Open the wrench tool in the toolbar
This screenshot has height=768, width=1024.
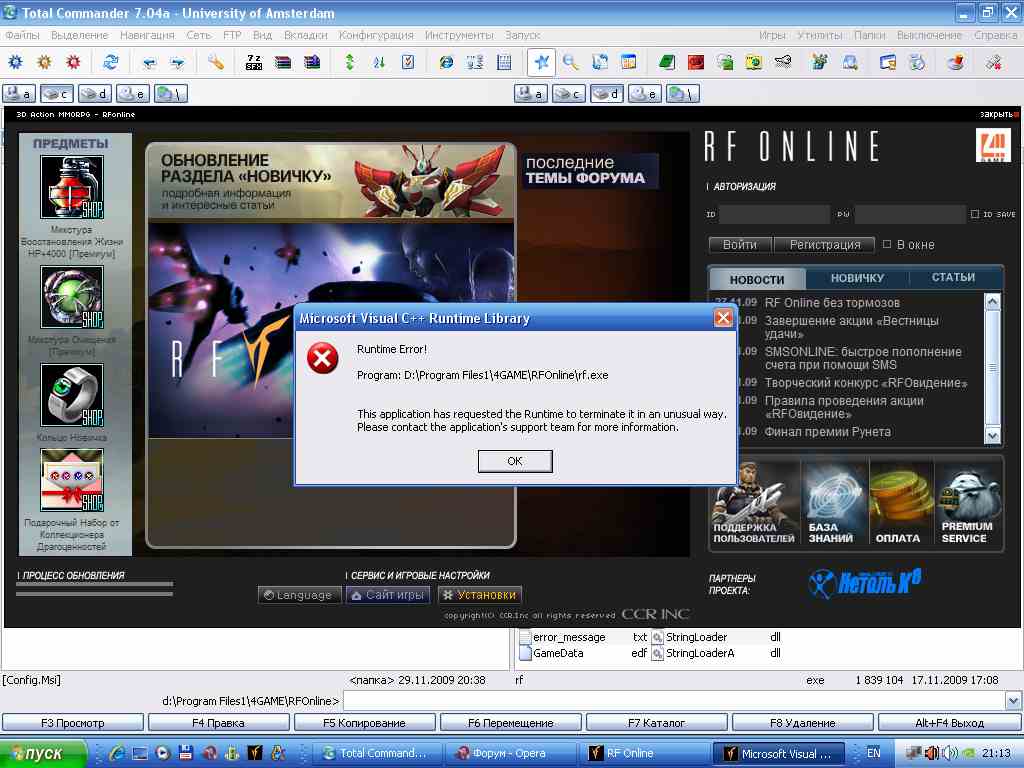coord(215,62)
